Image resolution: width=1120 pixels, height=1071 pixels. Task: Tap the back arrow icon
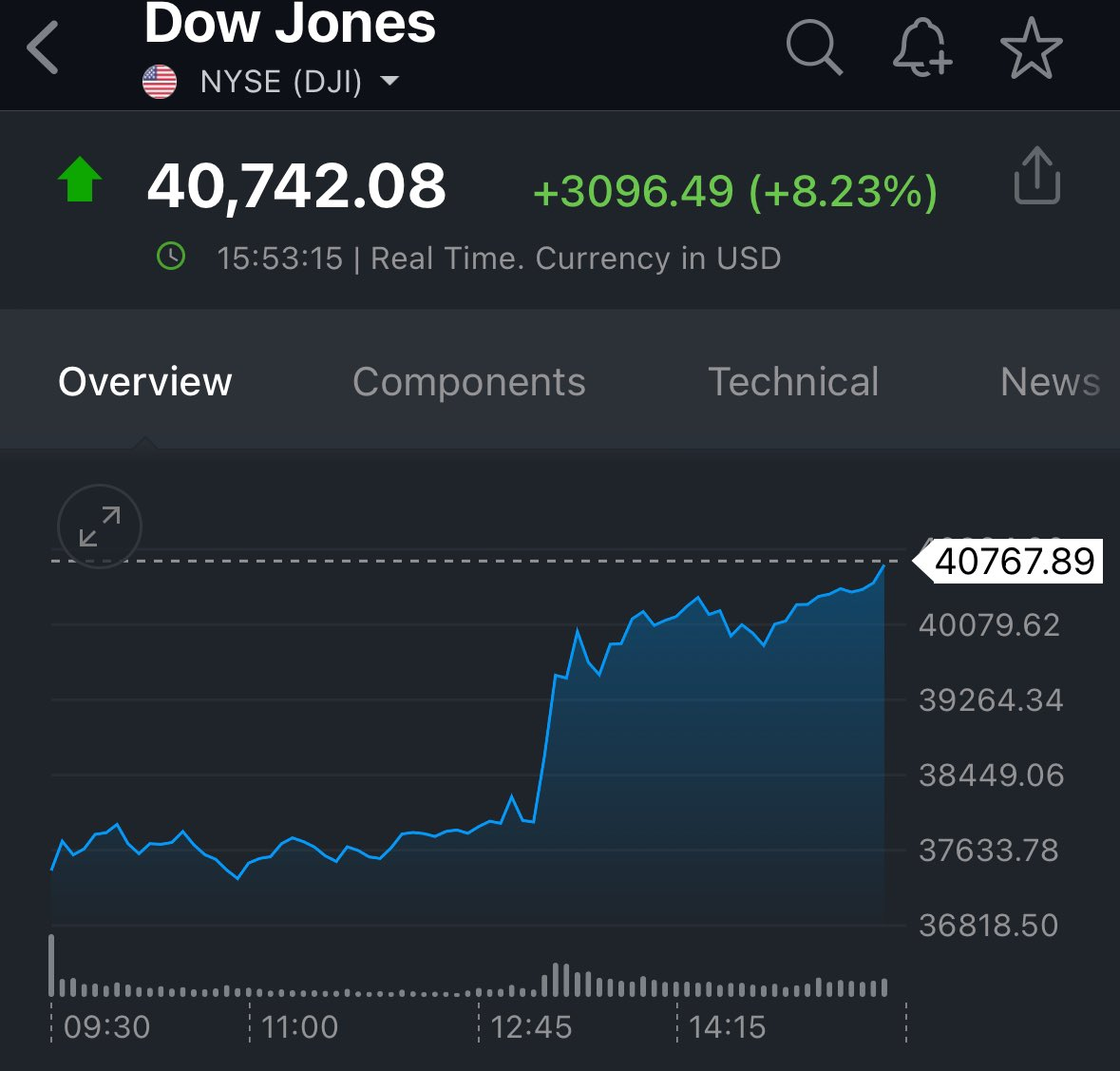(44, 48)
